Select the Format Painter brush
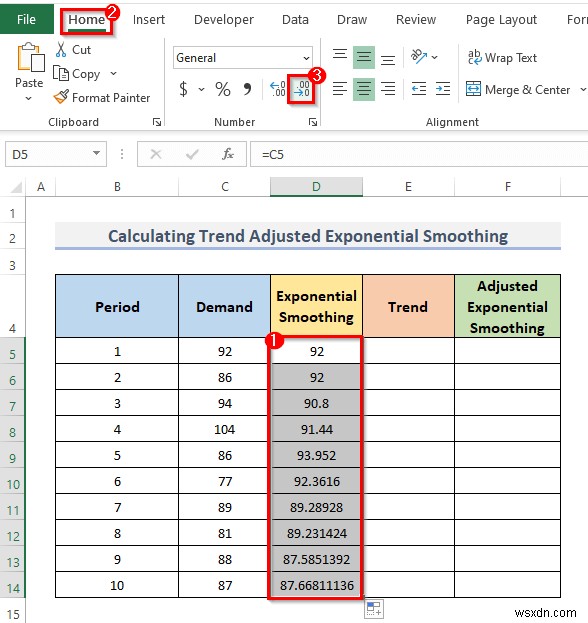This screenshot has width=588, height=623. 61,97
